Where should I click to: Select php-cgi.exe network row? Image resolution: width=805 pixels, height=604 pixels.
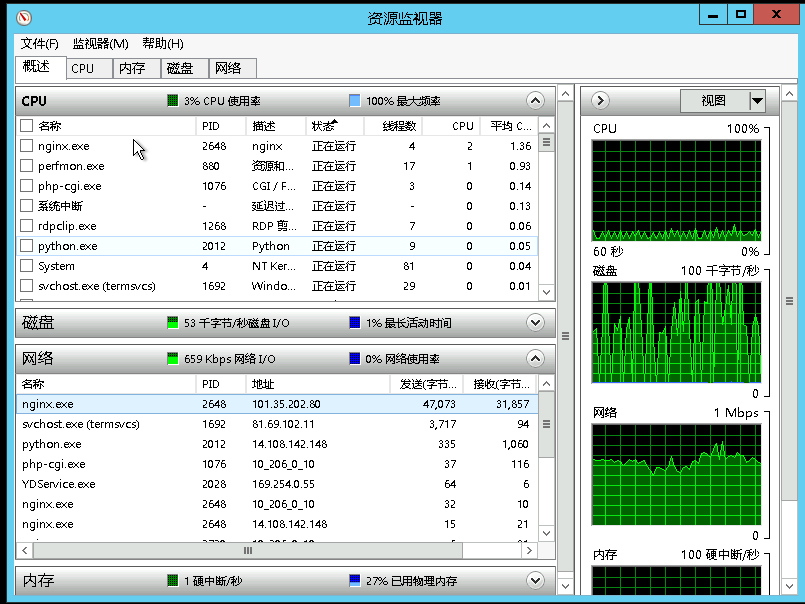tap(277, 464)
